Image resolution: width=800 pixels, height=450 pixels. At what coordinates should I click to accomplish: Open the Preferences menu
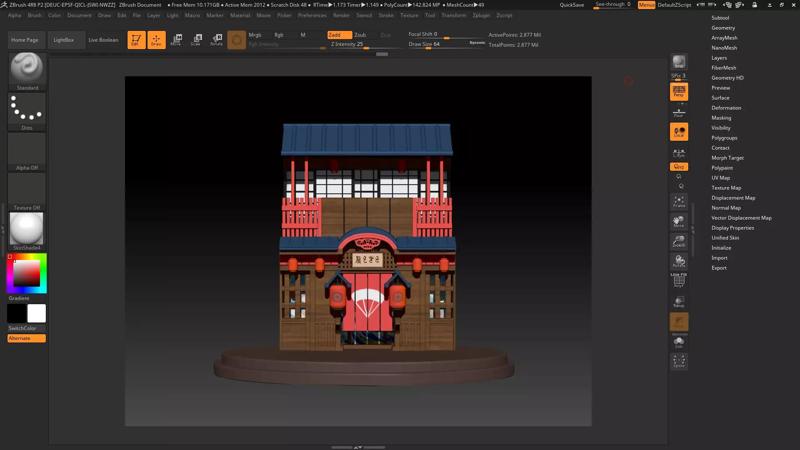tap(312, 15)
